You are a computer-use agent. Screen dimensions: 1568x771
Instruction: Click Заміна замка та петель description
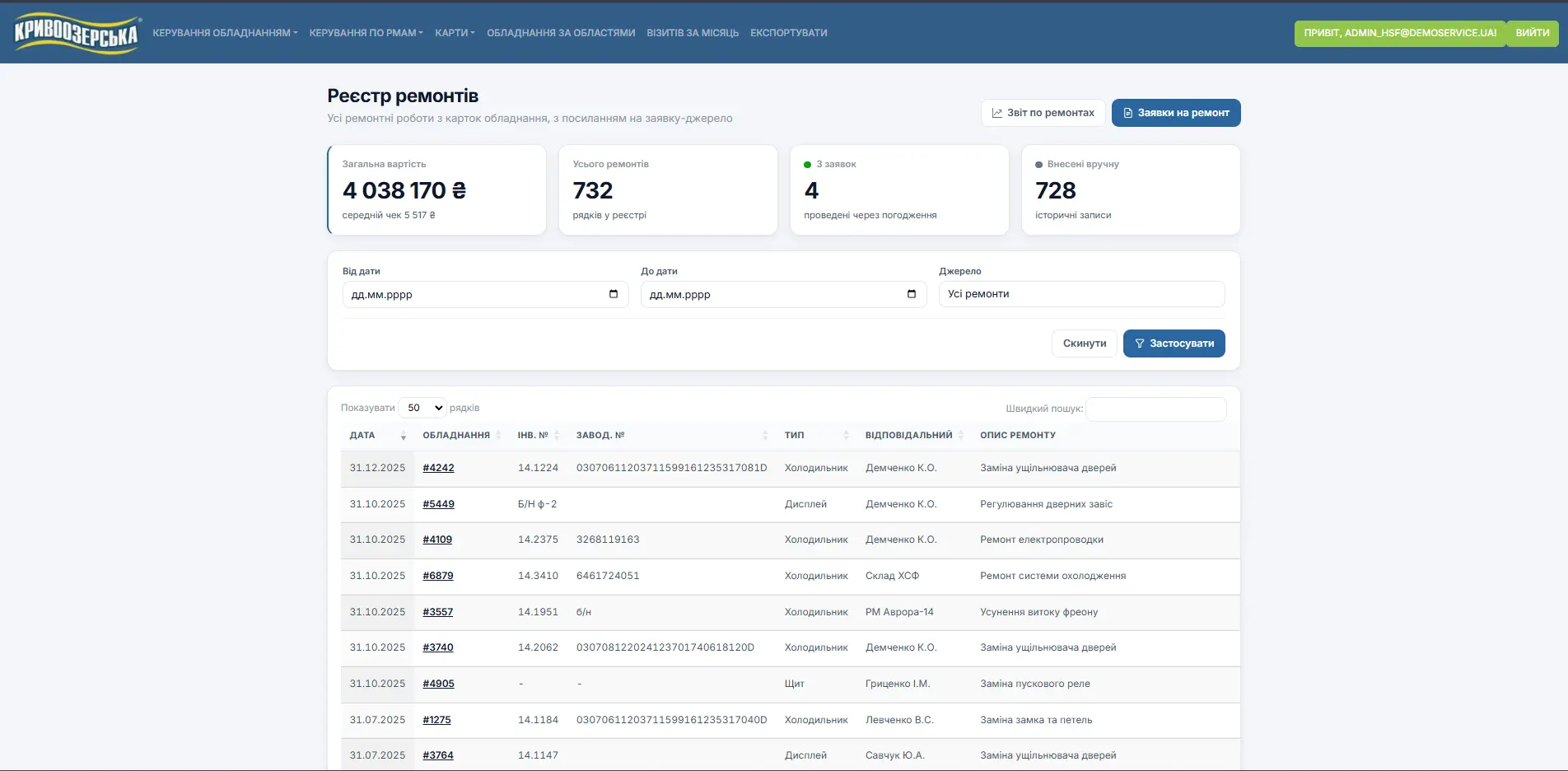1036,720
